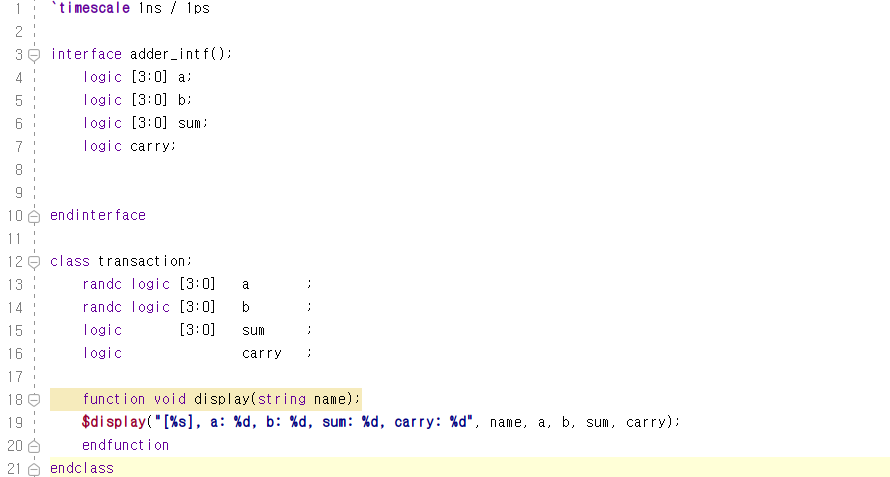The height and width of the screenshot is (477, 890).
Task: Click the endinterface keyword
Action: point(98,215)
